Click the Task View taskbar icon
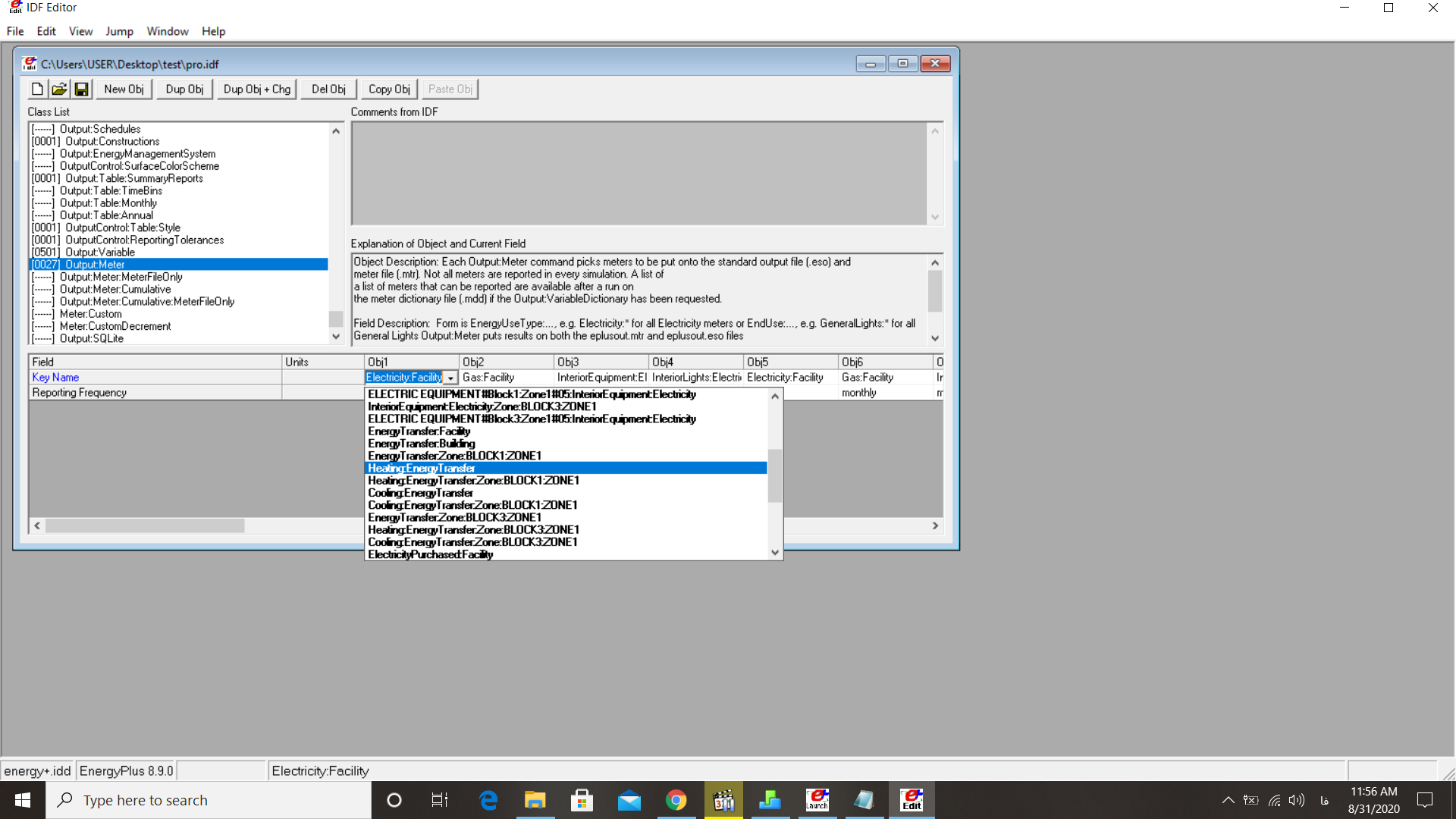The height and width of the screenshot is (819, 1456). pyautogui.click(x=440, y=800)
